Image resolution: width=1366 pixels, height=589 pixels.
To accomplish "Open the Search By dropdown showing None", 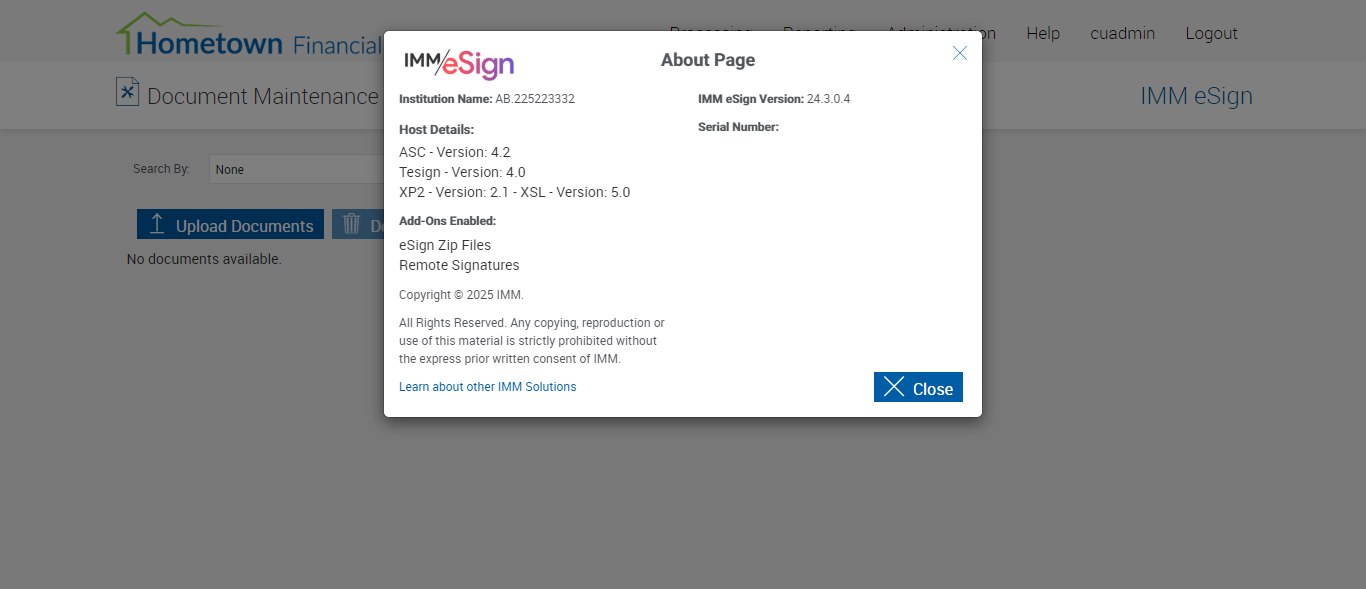I will (x=296, y=169).
